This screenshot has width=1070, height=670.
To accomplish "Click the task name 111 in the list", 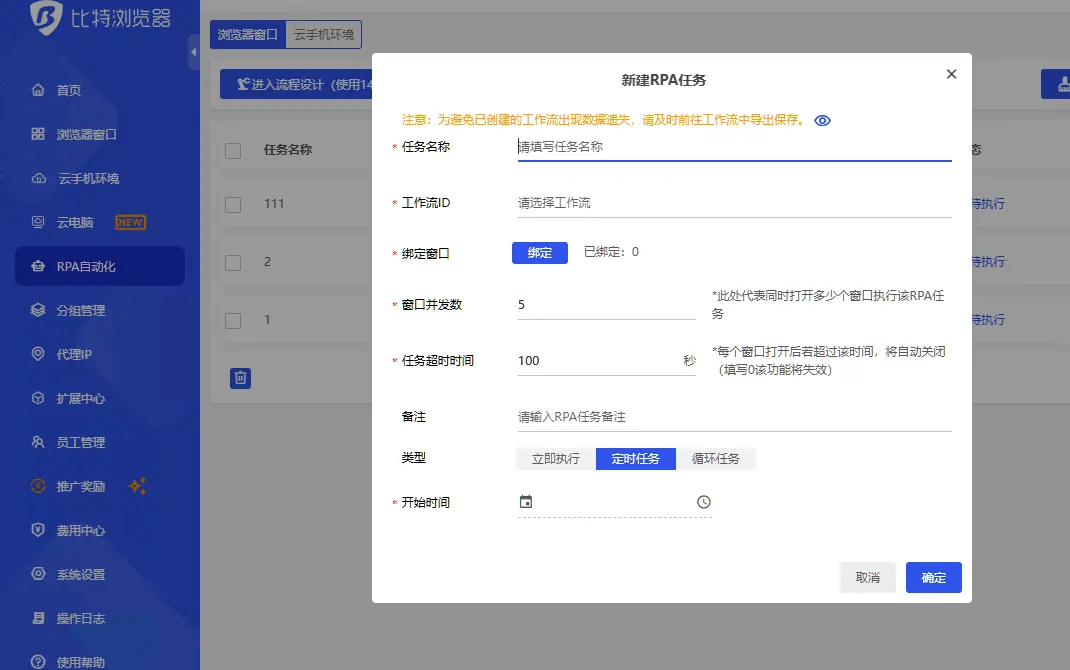I will (274, 203).
